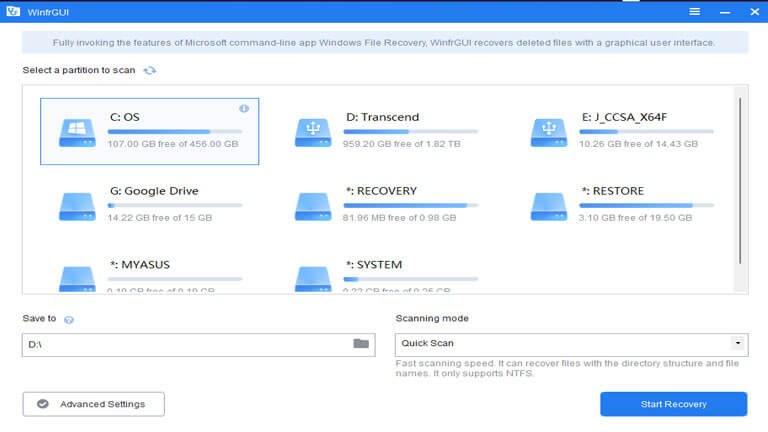The image size is (768, 432).
Task: Open the Quick Scan combo box
Action: tap(572, 345)
